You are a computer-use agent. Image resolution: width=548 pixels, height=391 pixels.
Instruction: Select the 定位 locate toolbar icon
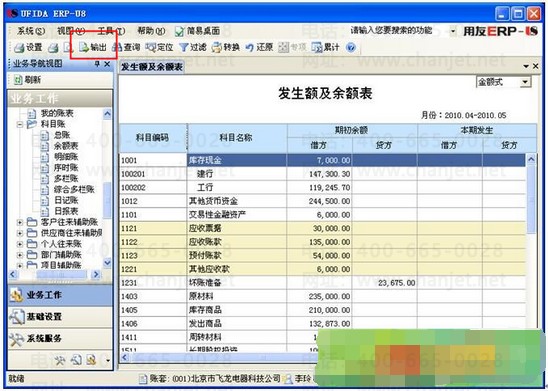[x=159, y=47]
